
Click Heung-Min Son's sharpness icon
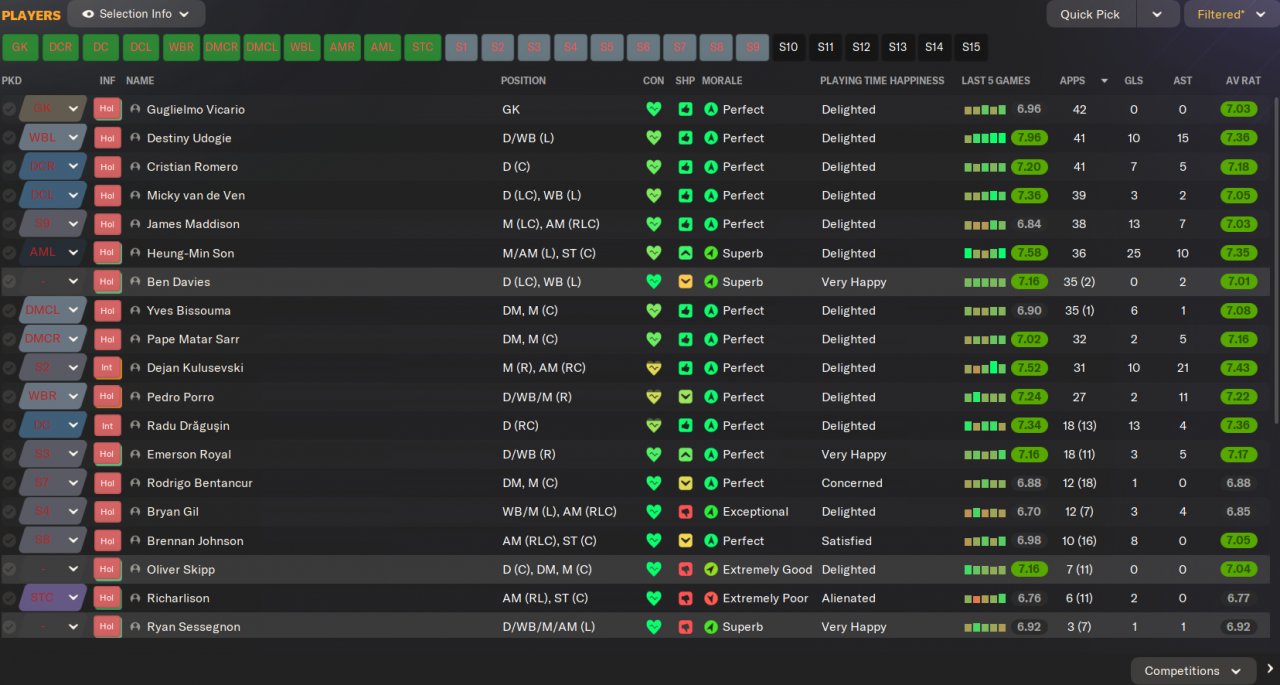pyautogui.click(x=685, y=253)
